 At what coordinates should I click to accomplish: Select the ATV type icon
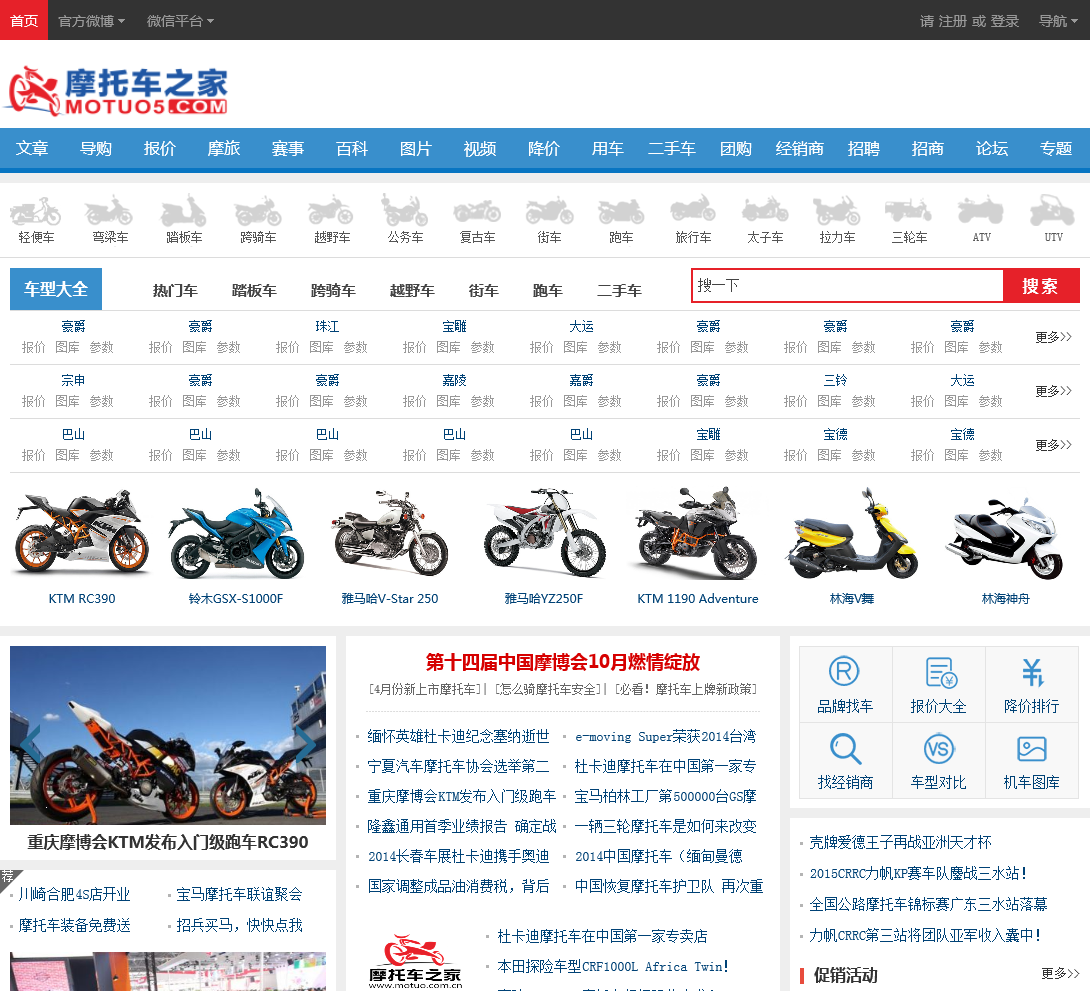point(981,211)
